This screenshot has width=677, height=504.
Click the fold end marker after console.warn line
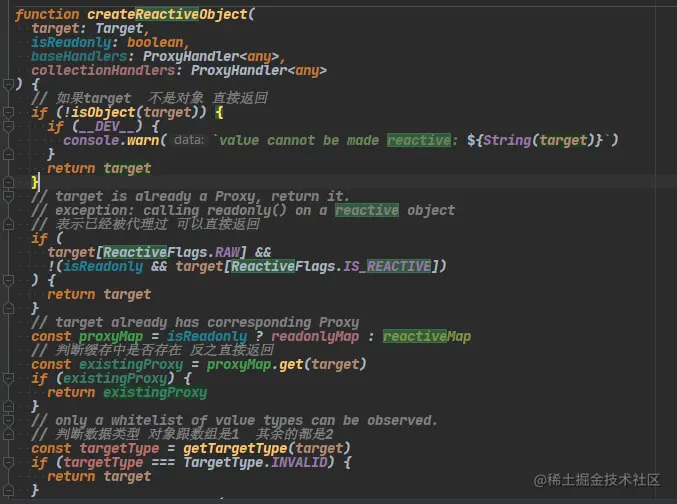(x=8, y=154)
